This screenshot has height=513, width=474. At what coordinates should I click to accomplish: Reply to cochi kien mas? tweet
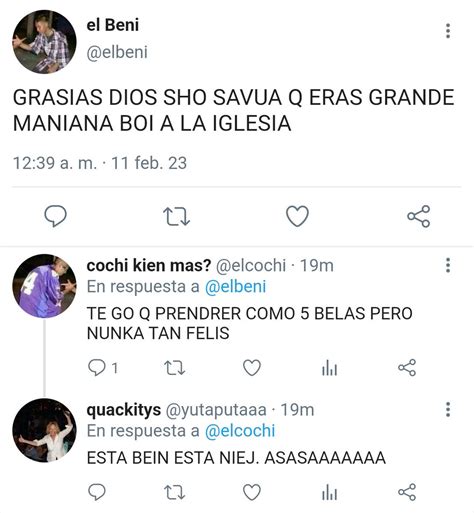[x=97, y=368]
